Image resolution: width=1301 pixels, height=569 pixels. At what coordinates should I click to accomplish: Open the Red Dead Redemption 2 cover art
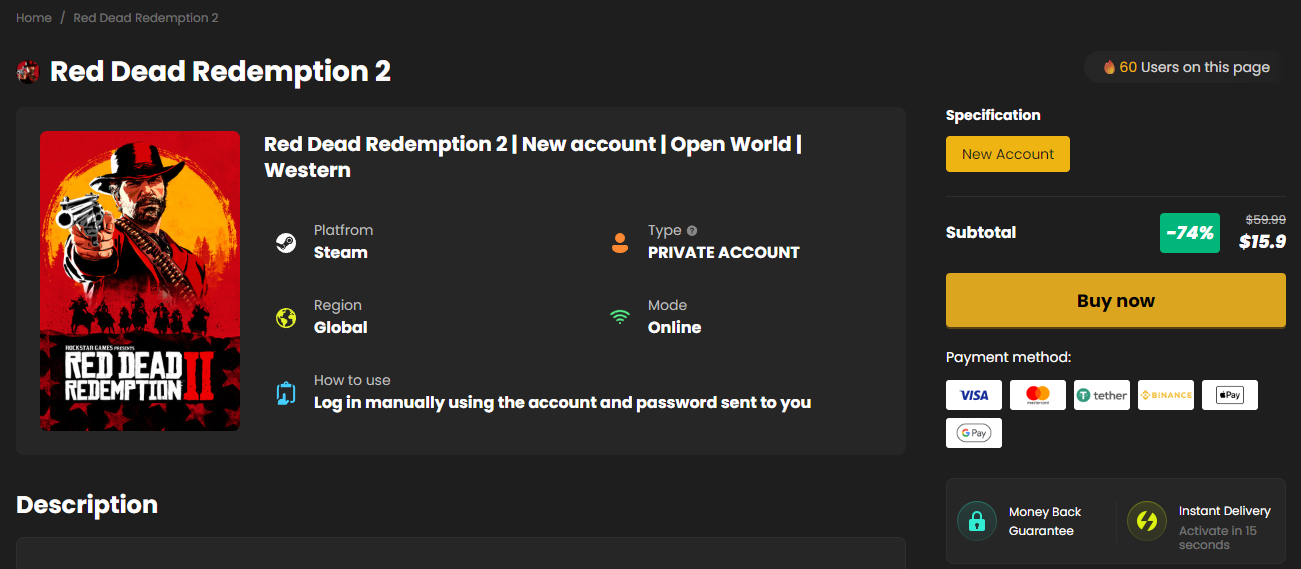[140, 281]
